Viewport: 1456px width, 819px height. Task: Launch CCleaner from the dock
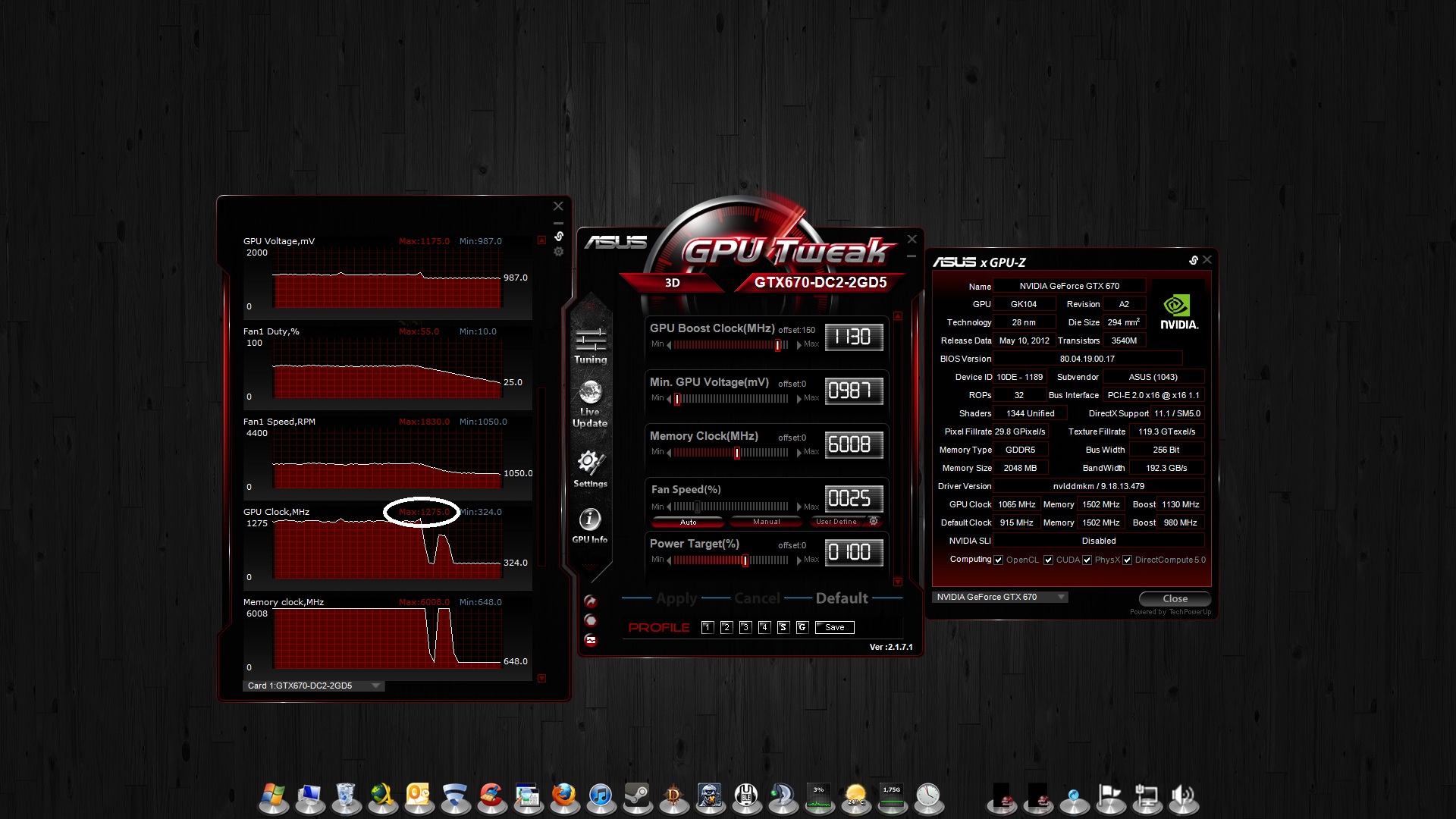[x=491, y=797]
